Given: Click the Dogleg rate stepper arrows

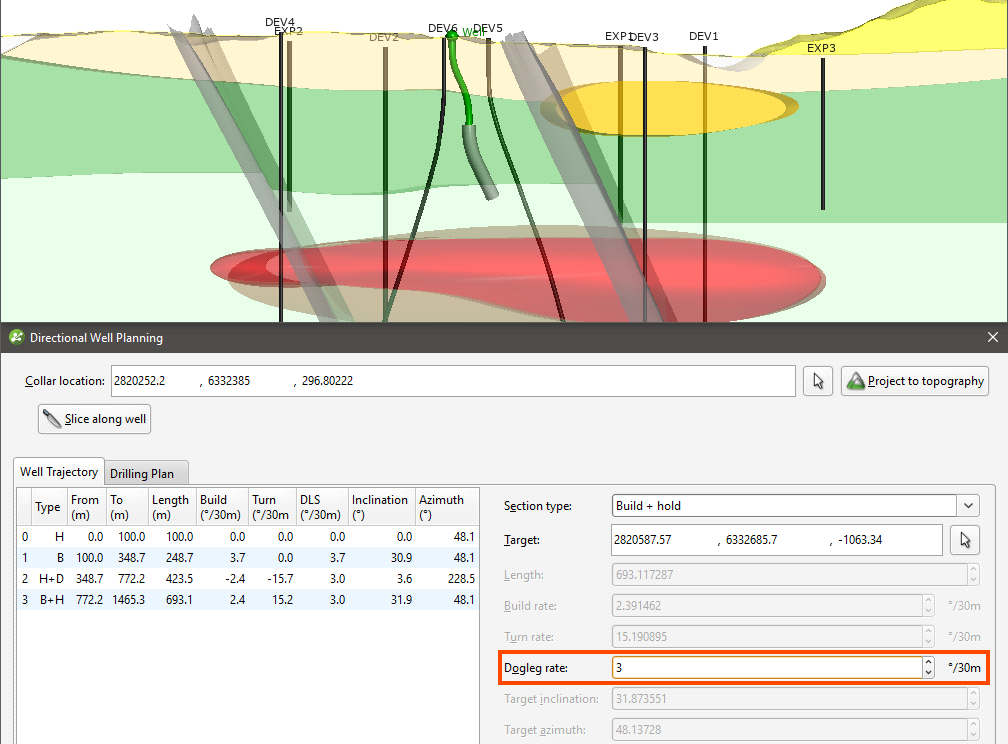Looking at the screenshot, I should 929,667.
